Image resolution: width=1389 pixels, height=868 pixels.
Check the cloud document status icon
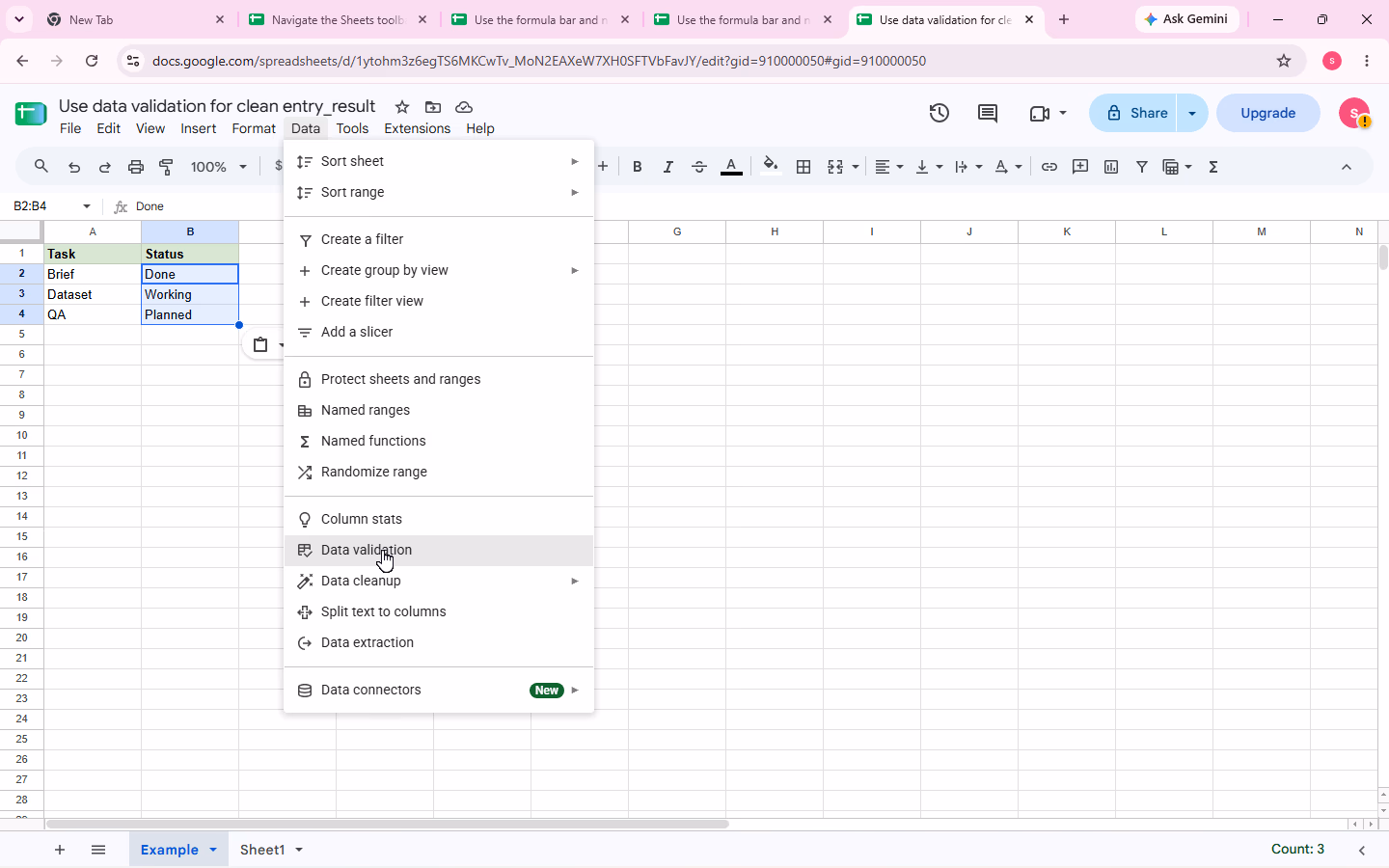(464, 107)
